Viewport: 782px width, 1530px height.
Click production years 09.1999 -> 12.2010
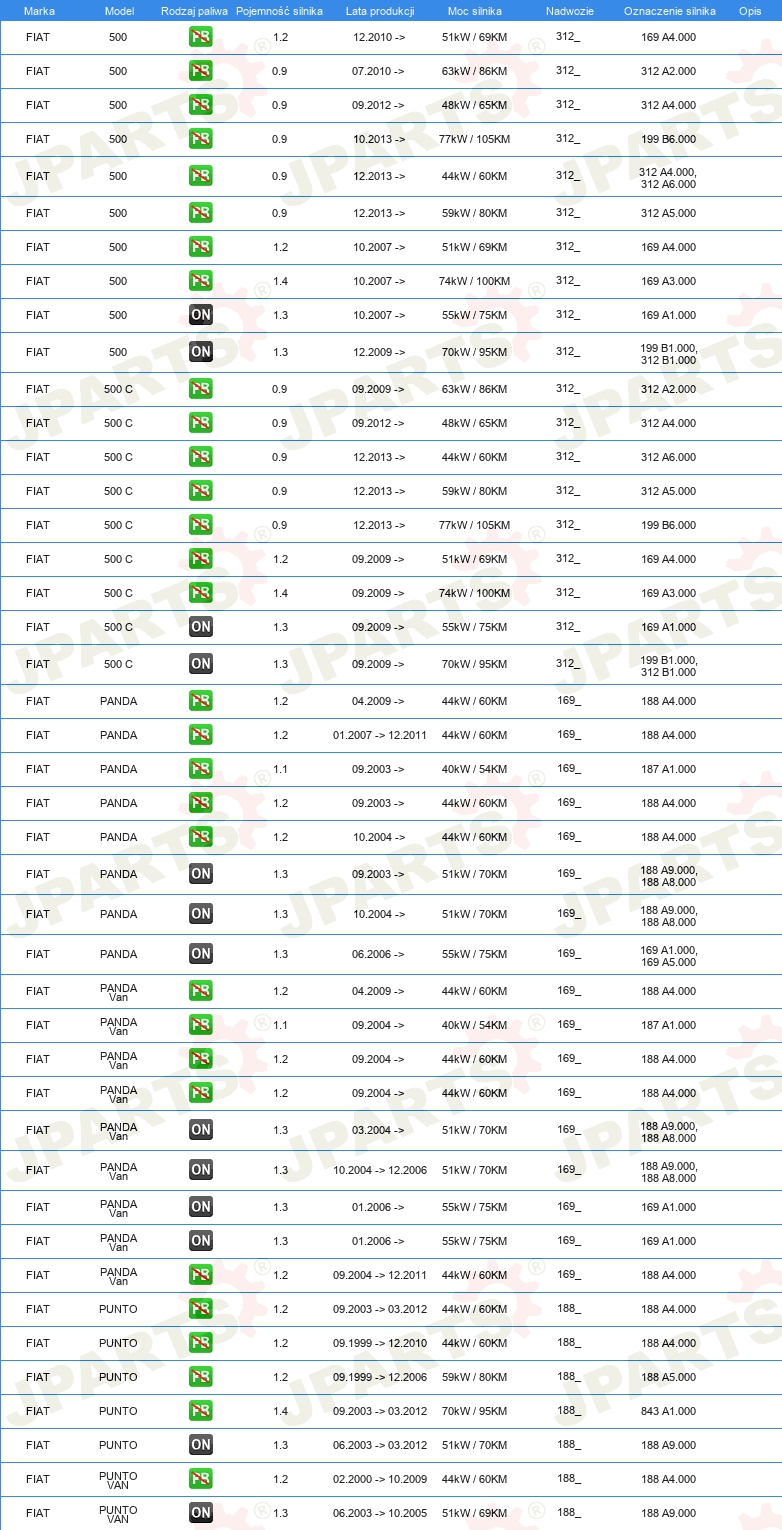pyautogui.click(x=380, y=1343)
